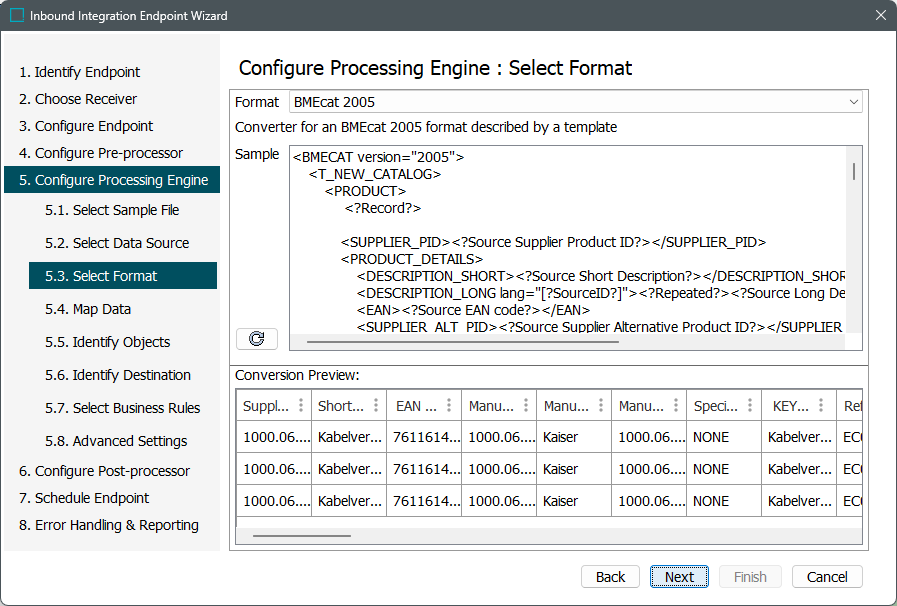Click the conversion preview horizontal scrollbar
This screenshot has width=897, height=606.
pos(302,535)
